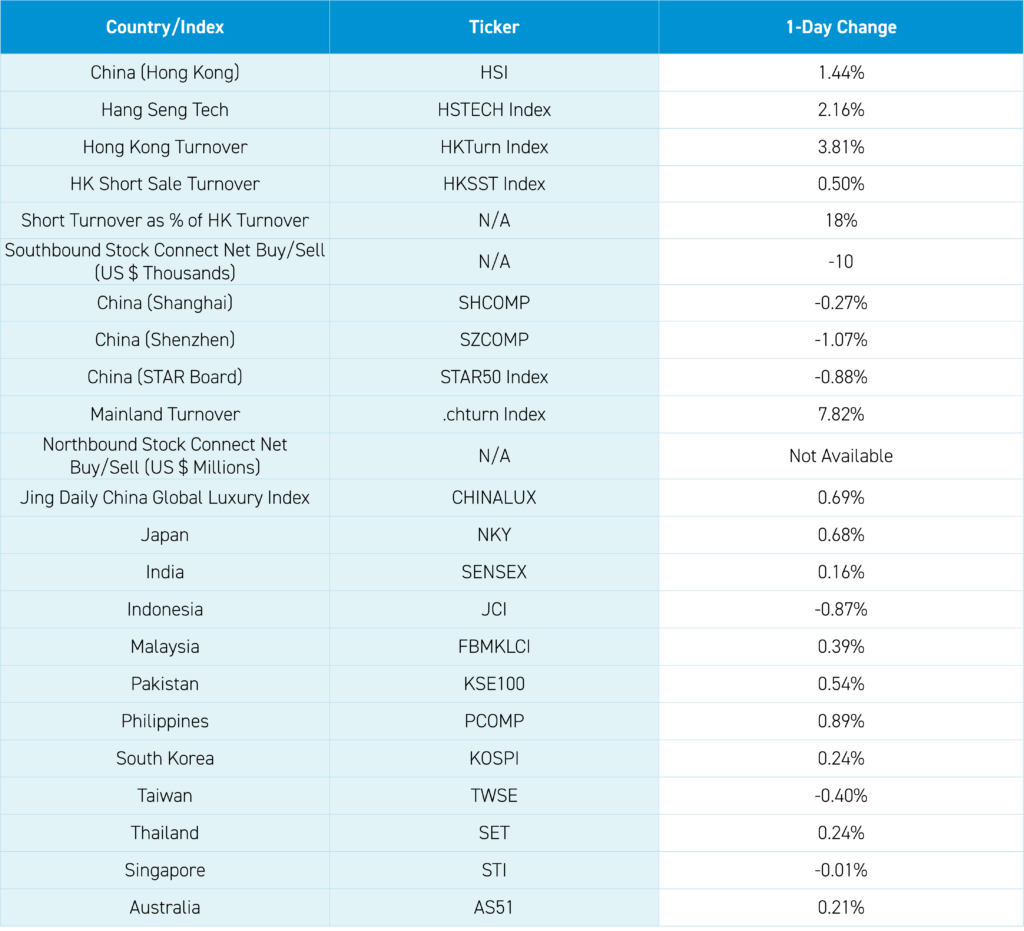Viewport: 1024px width, 931px height.
Task: Click the HKSST Index ticker cell
Action: (x=494, y=184)
